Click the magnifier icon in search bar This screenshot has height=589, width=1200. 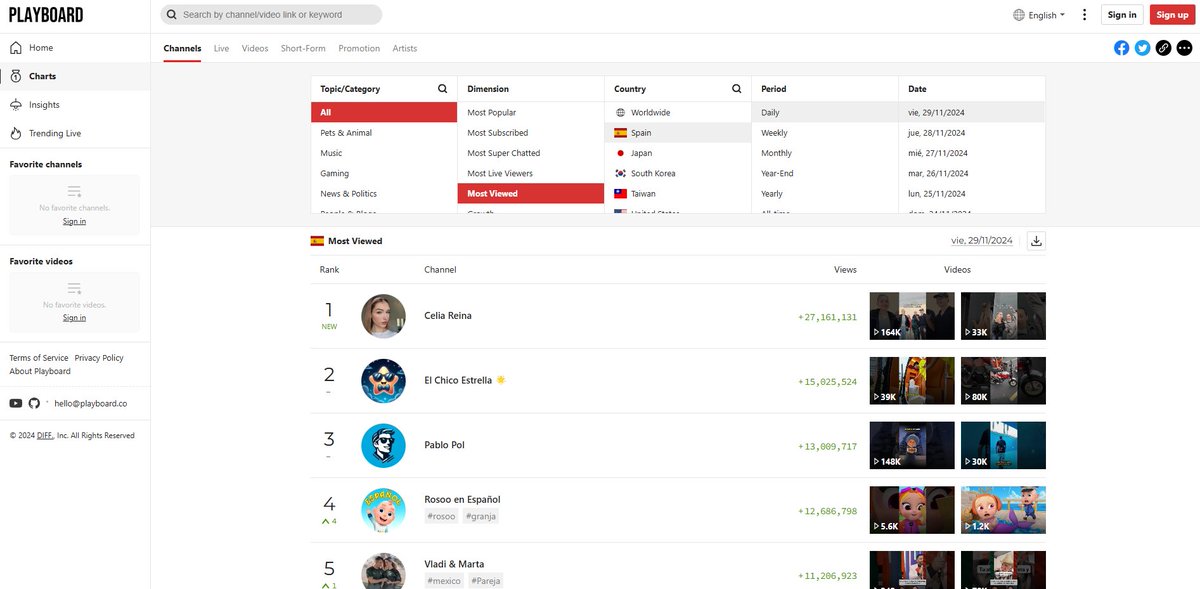pyautogui.click(x=172, y=15)
